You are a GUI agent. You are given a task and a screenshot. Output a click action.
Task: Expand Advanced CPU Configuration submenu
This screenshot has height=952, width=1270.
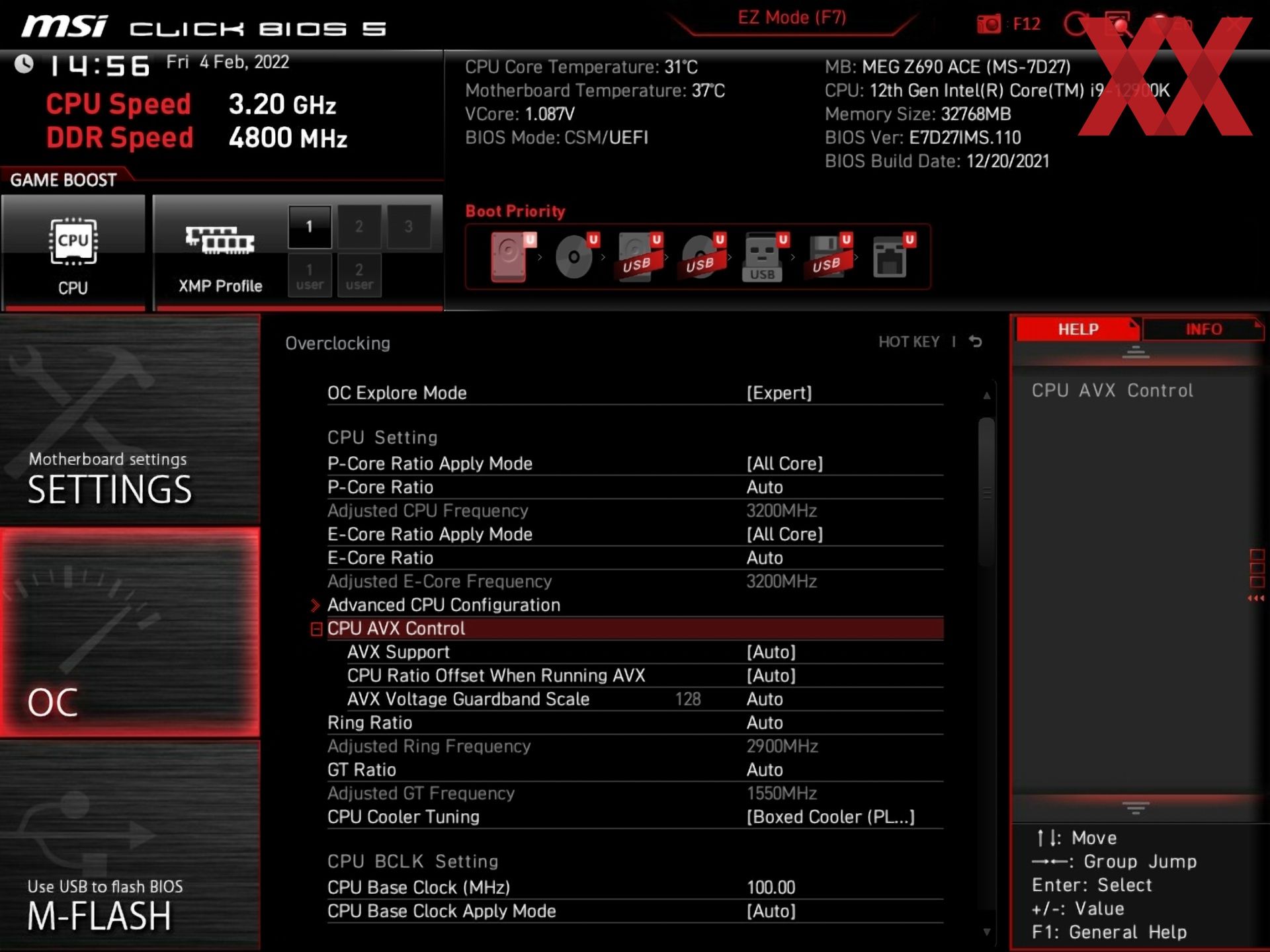pyautogui.click(x=635, y=605)
